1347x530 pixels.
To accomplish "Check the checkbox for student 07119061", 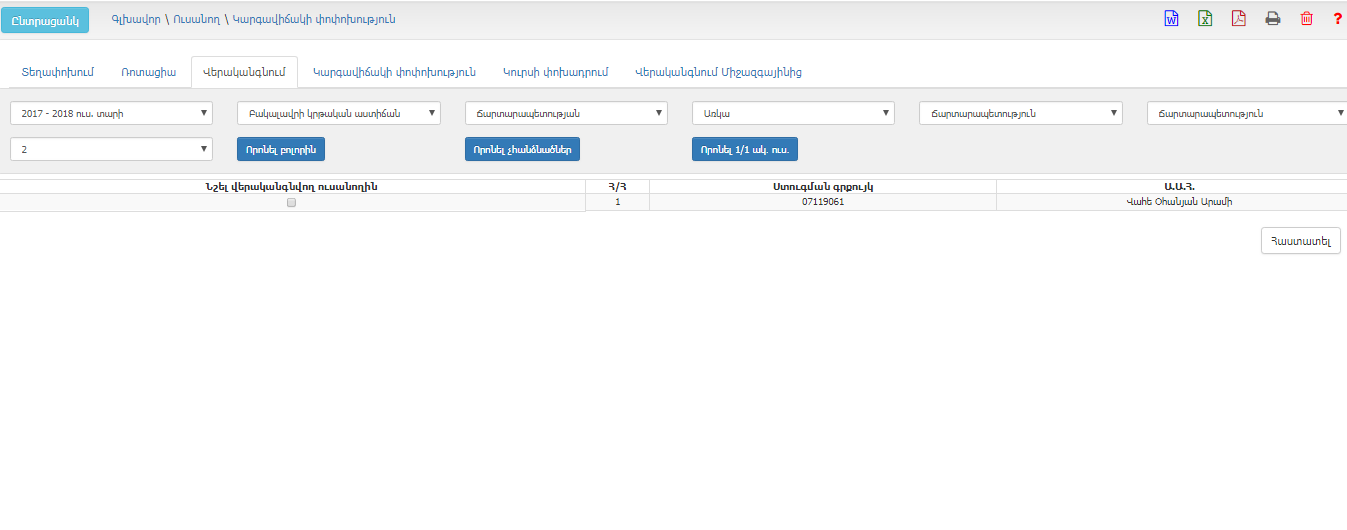I will 291,202.
